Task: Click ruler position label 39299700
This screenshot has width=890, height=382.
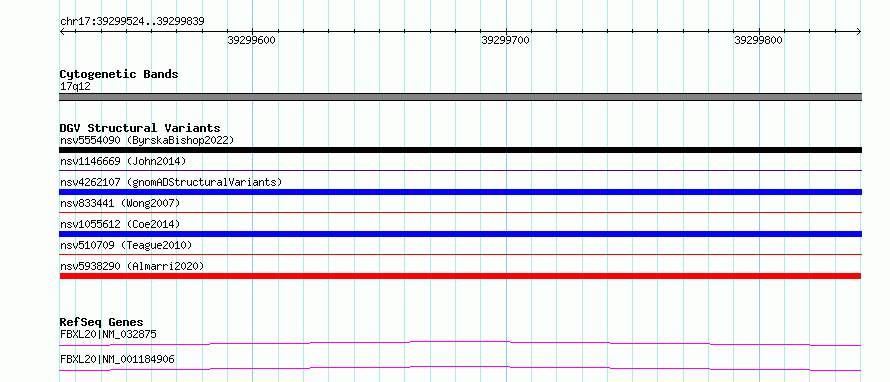Action: point(505,40)
